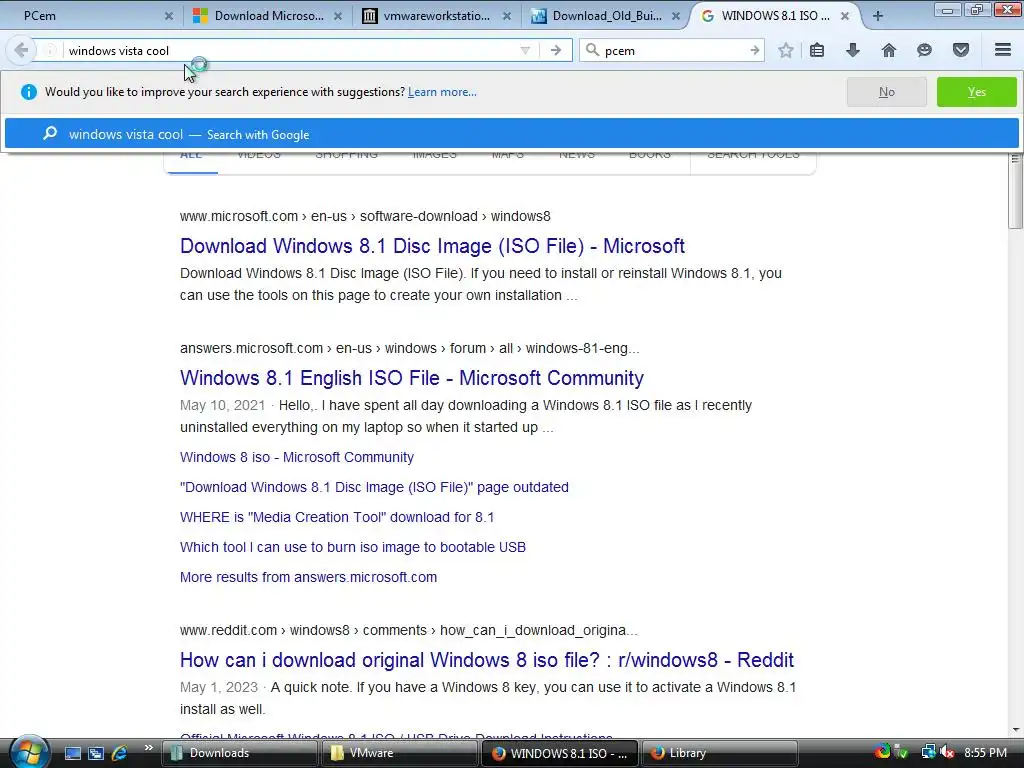Image resolution: width=1024 pixels, height=768 pixels.
Task: Switch to Downloads taskbar window
Action: point(240,753)
